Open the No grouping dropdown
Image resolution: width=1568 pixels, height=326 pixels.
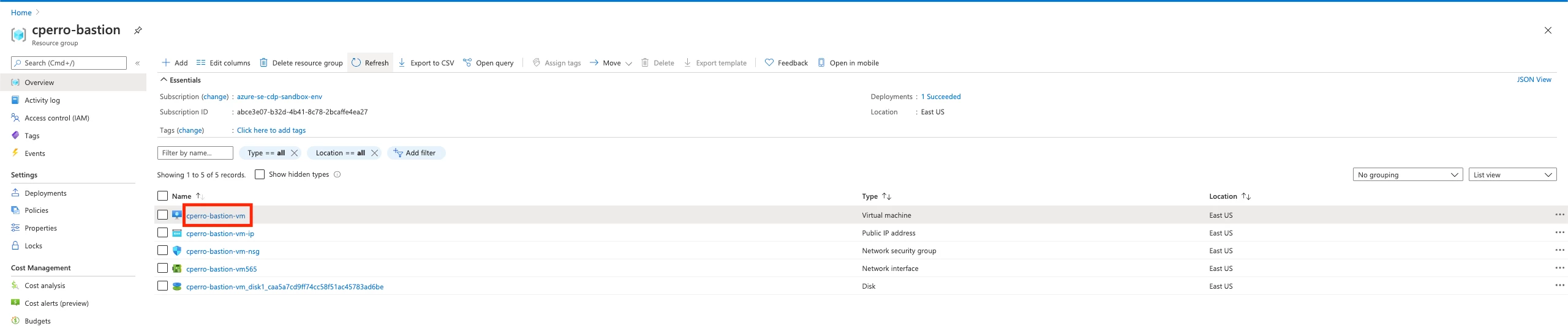click(1408, 175)
